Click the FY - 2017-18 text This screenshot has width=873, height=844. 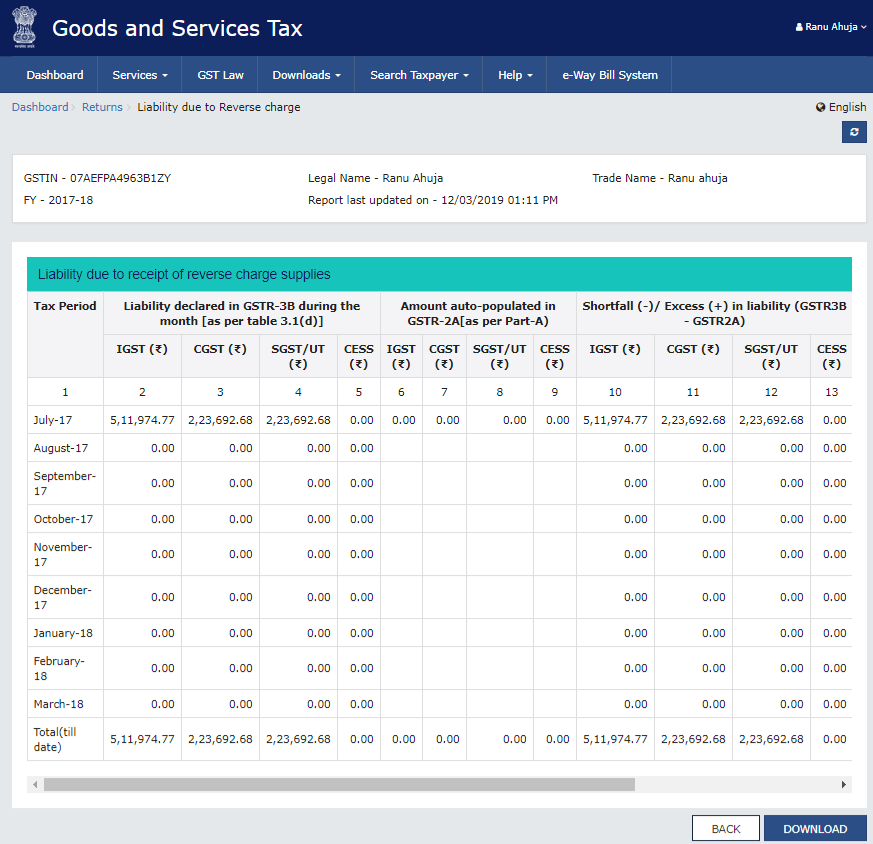click(x=58, y=200)
